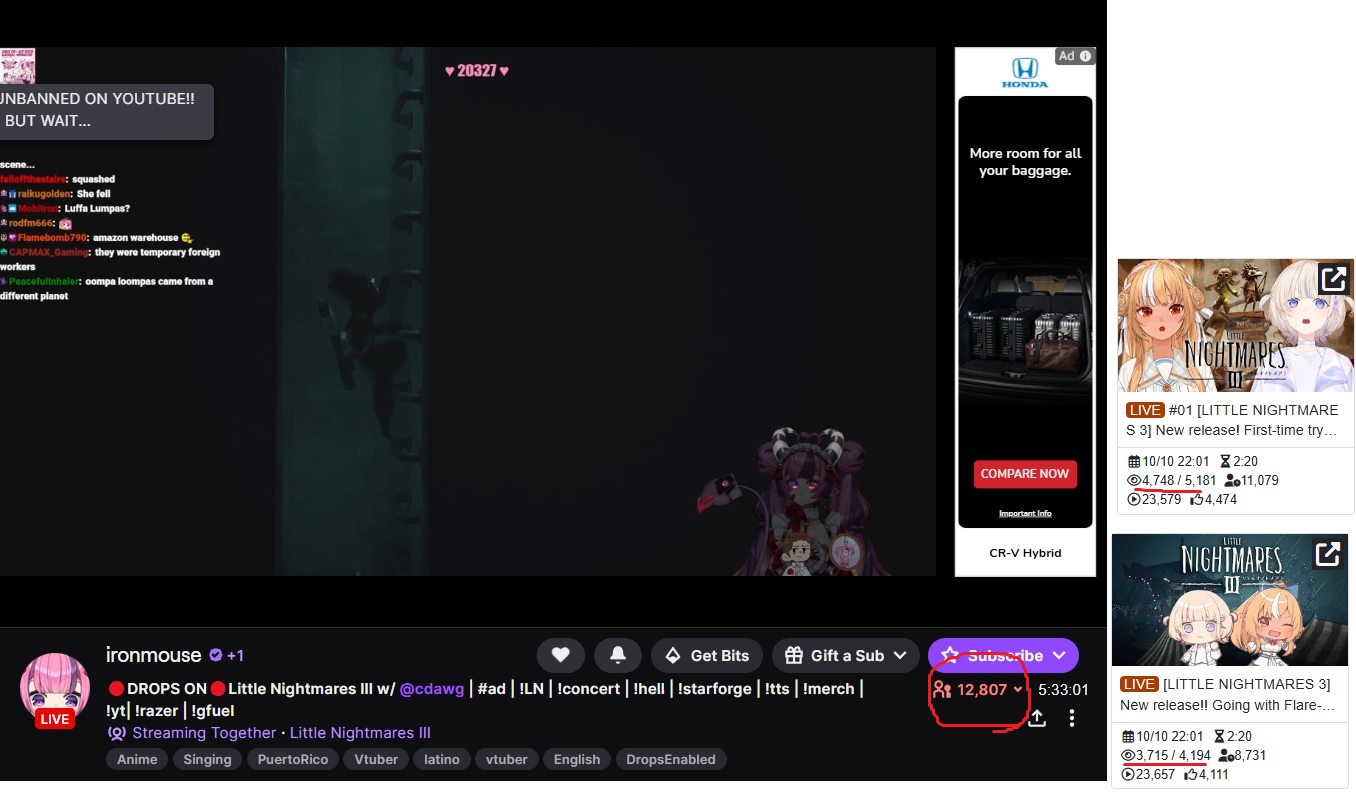Click the 'CR-V Hybrid' text in the ad
This screenshot has width=1356, height=792.
pos(1025,553)
